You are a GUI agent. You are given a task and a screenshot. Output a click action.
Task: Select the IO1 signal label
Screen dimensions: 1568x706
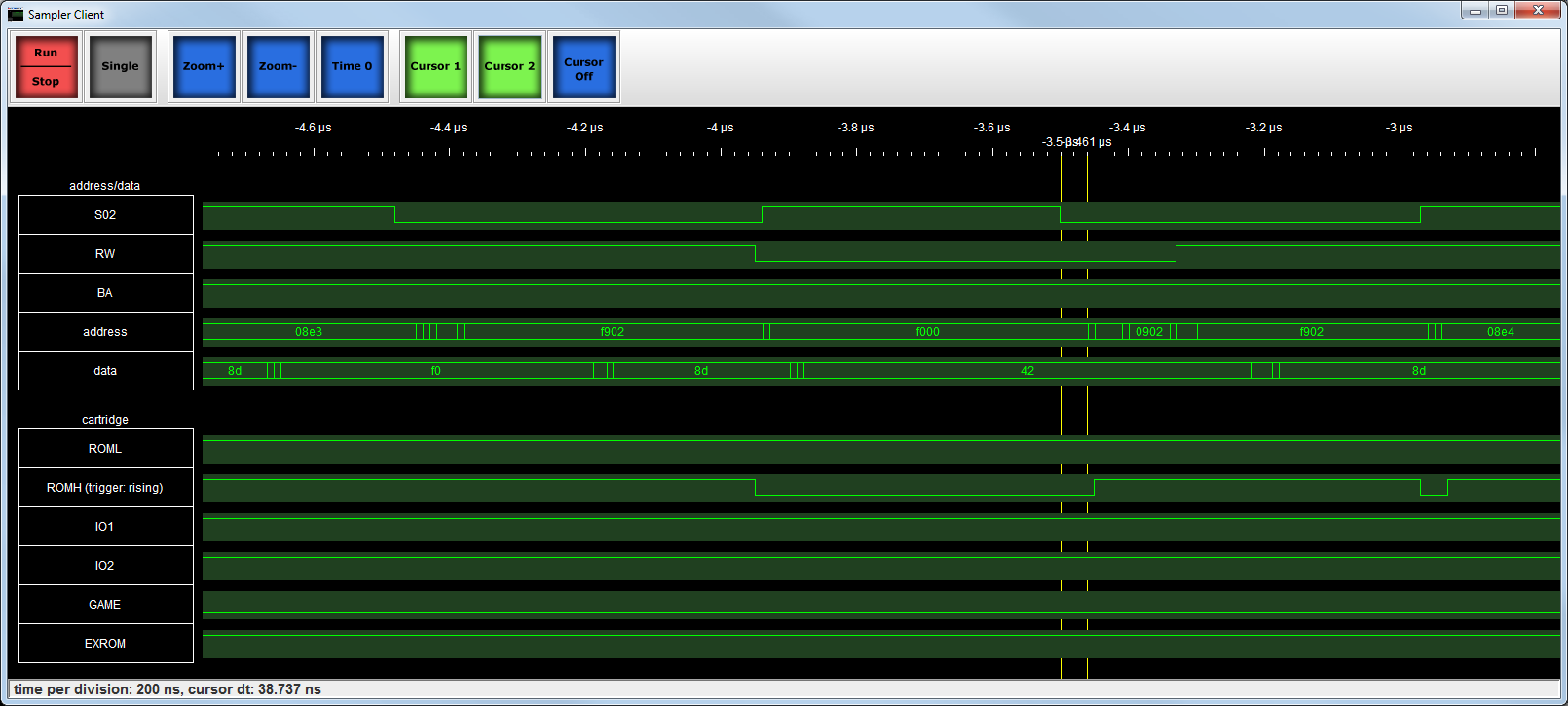coord(105,527)
